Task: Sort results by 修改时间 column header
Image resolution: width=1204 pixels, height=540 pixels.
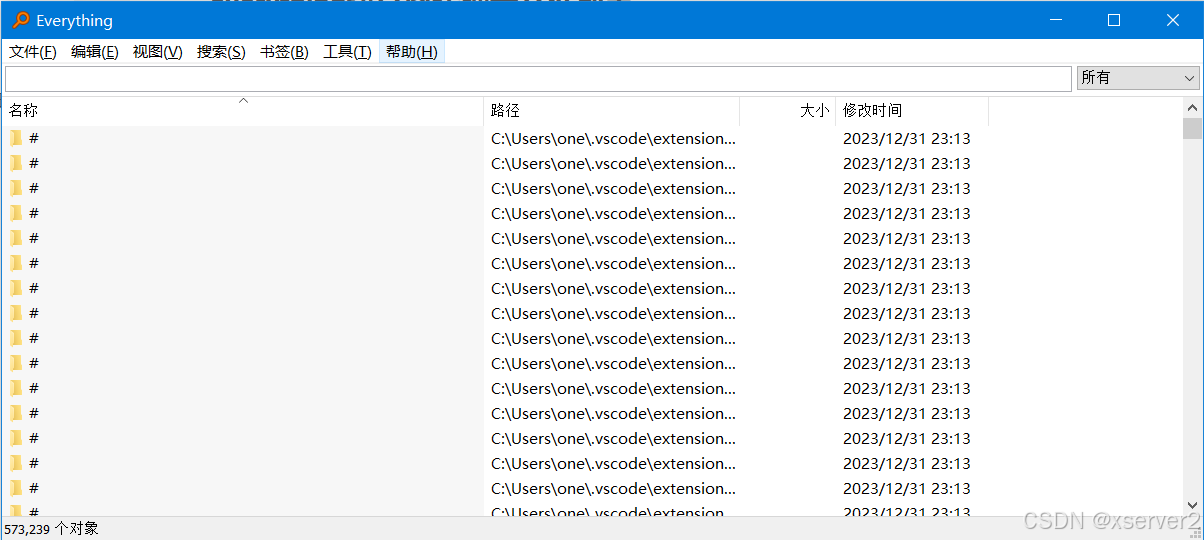Action: [912, 111]
